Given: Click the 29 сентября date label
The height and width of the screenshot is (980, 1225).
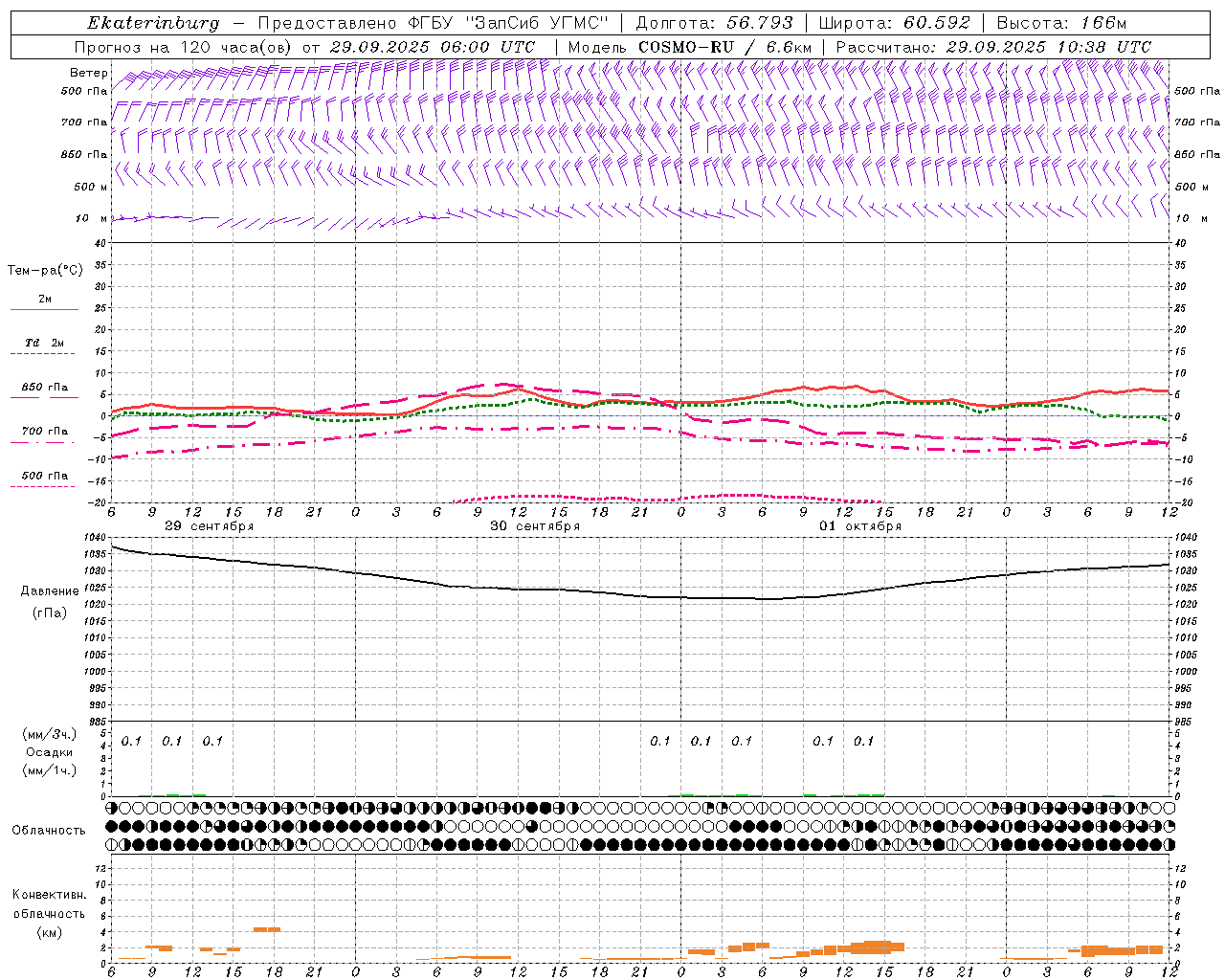Looking at the screenshot, I should tap(210, 526).
